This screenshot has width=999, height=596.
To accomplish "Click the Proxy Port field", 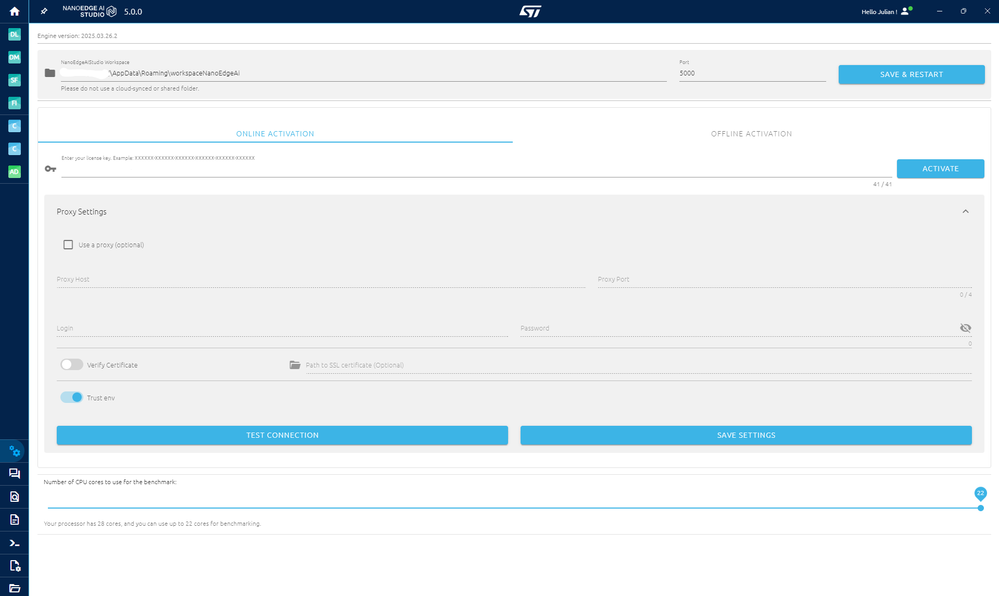I will 784,280.
